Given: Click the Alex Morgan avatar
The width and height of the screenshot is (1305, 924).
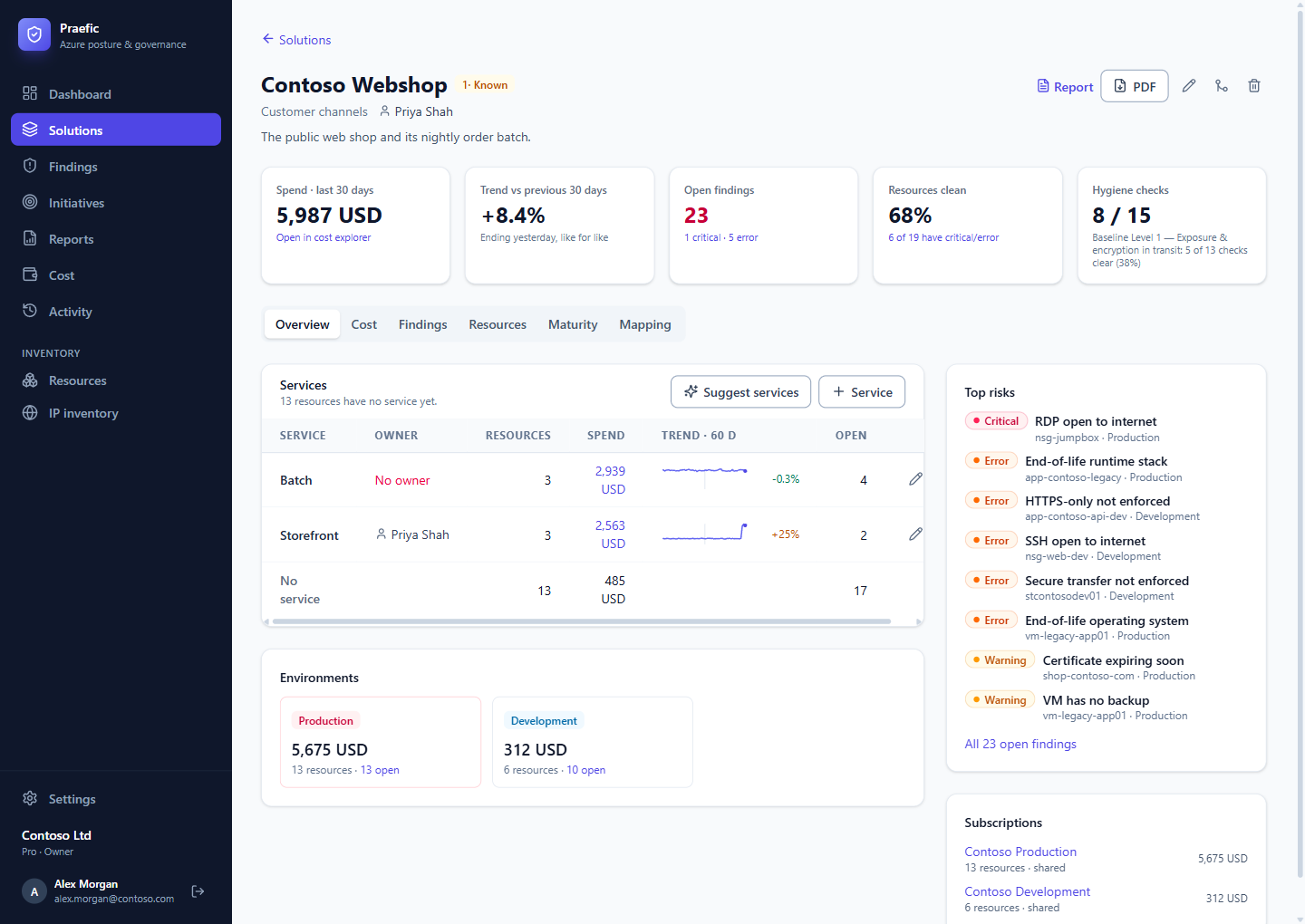Looking at the screenshot, I should tap(34, 891).
